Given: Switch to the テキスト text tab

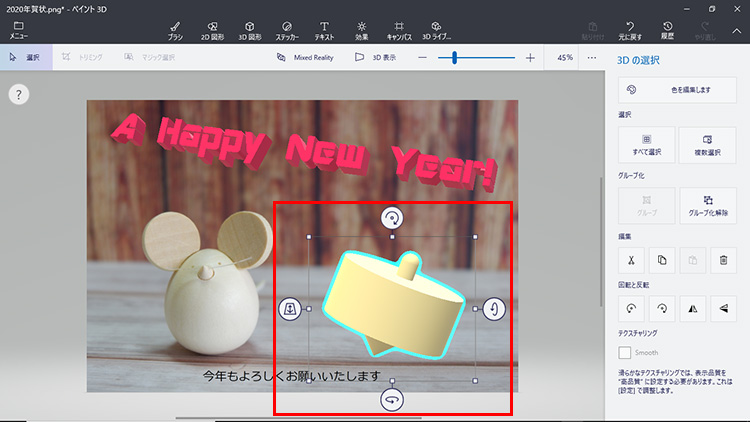Looking at the screenshot, I should point(325,30).
